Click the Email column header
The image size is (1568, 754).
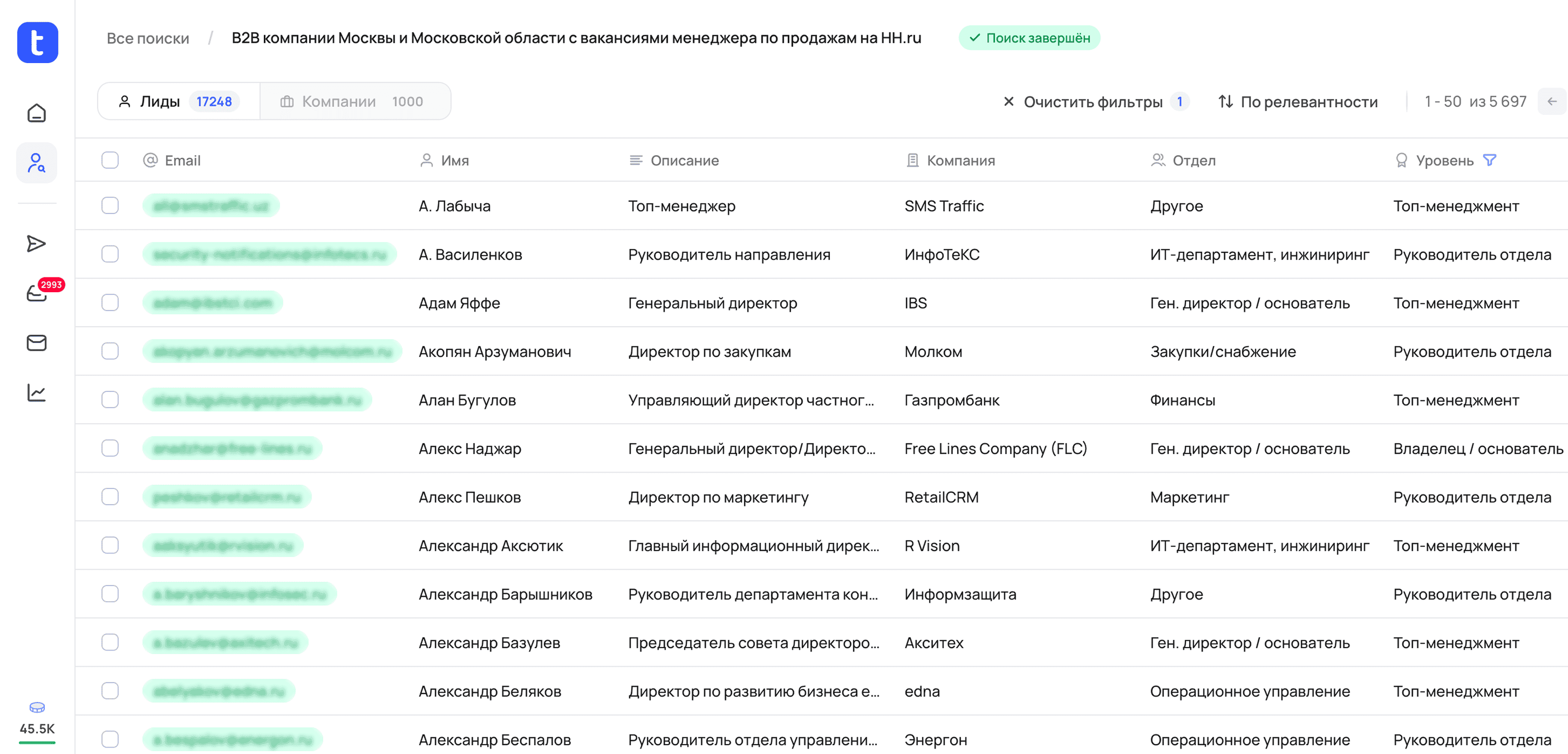point(172,160)
